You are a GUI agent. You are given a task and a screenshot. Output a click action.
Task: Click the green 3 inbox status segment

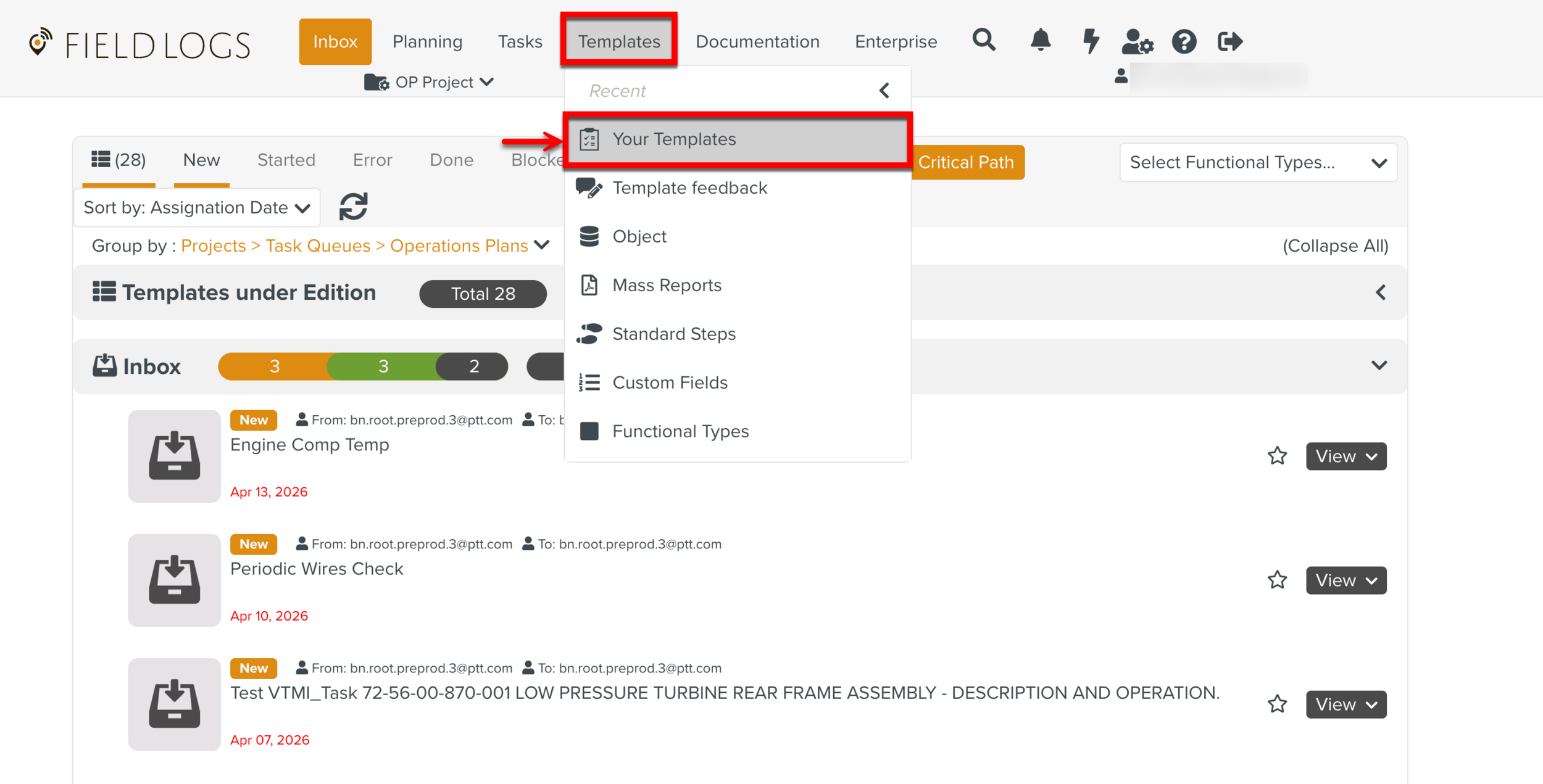(x=383, y=366)
